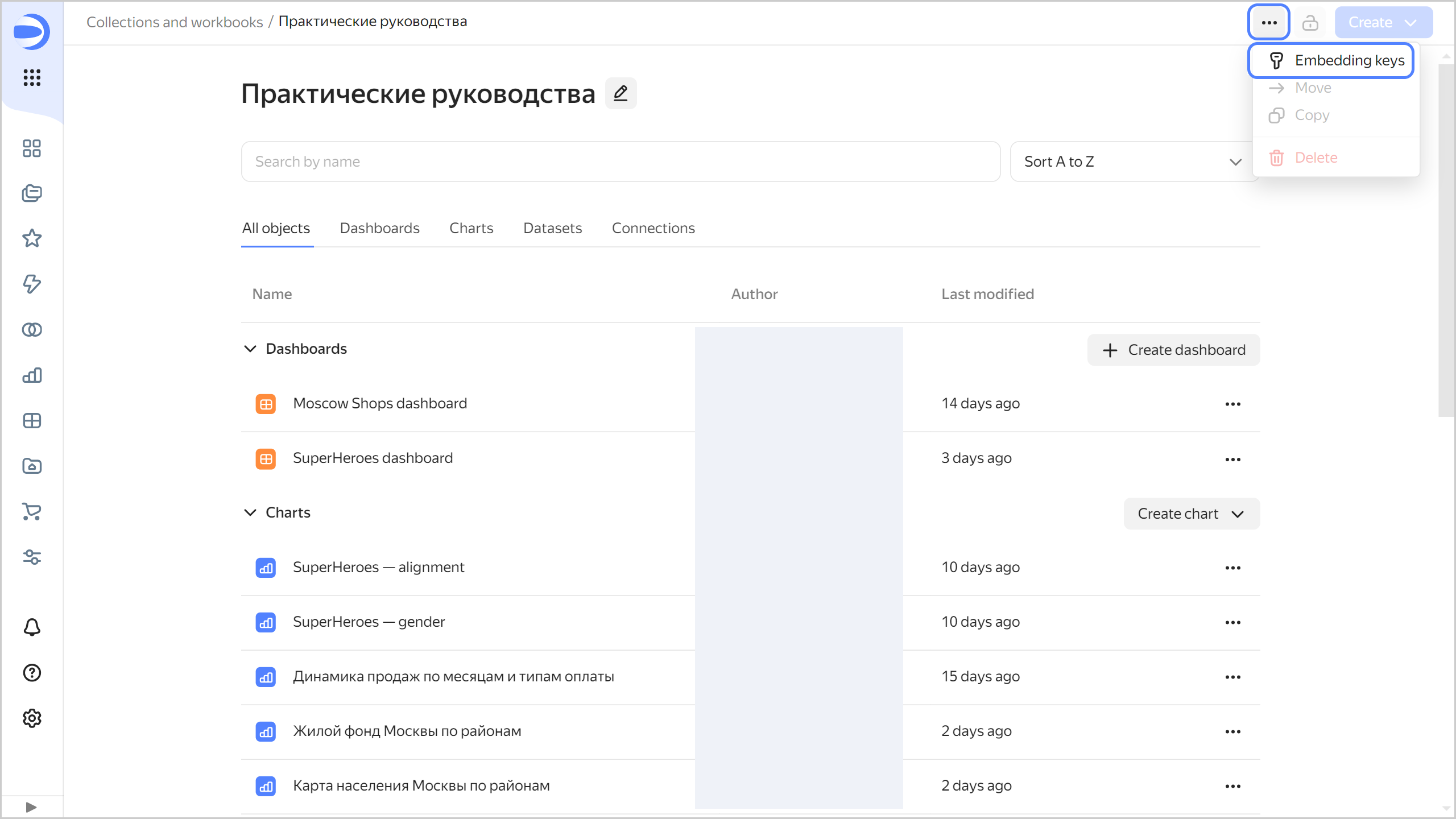Open the collections icon in sidebar
This screenshot has height=819, width=1456.
[x=32, y=193]
